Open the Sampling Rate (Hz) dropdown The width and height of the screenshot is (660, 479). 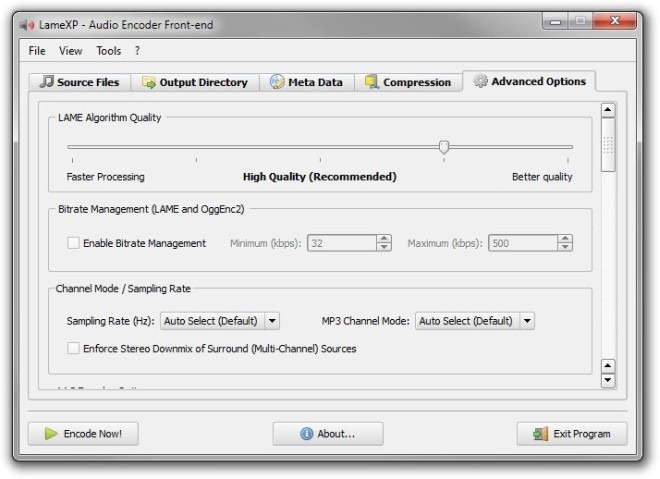tap(220, 321)
